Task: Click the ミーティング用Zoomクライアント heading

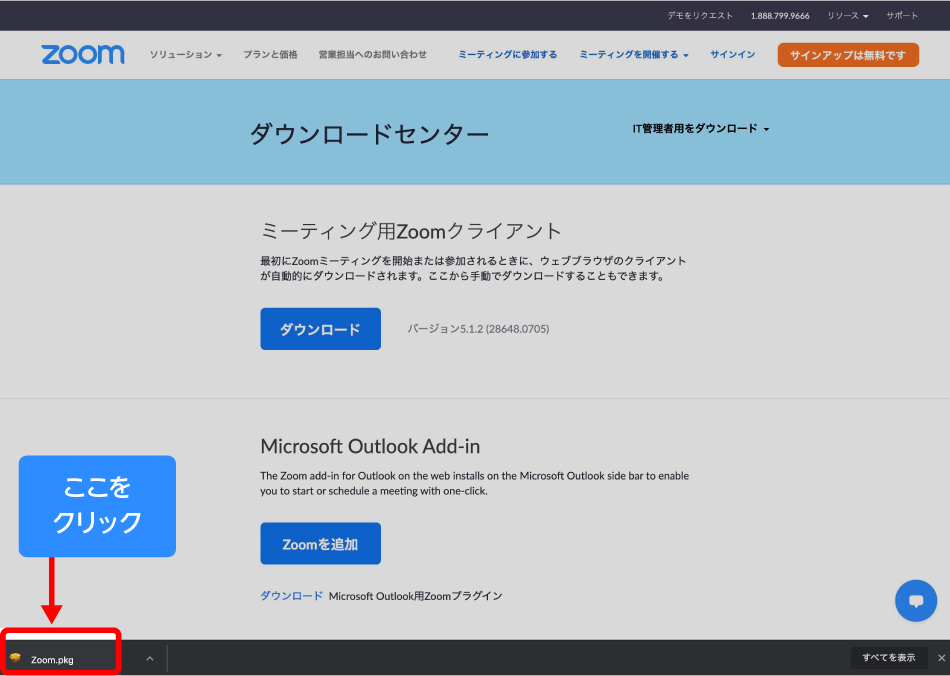Action: tap(411, 231)
